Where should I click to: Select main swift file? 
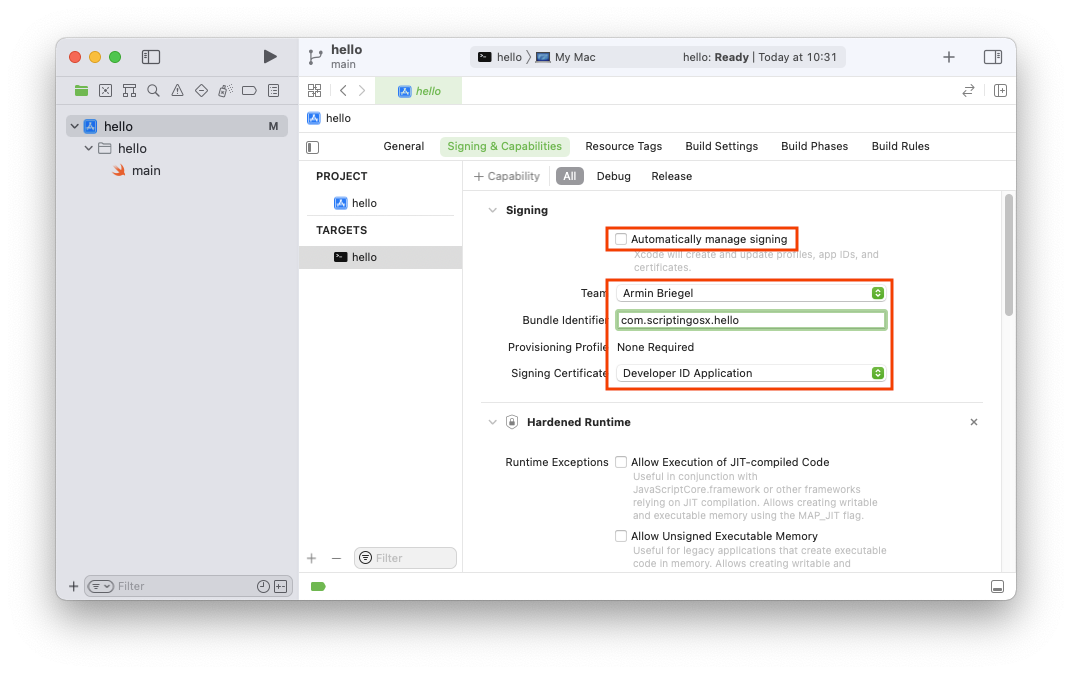pyautogui.click(x=137, y=170)
